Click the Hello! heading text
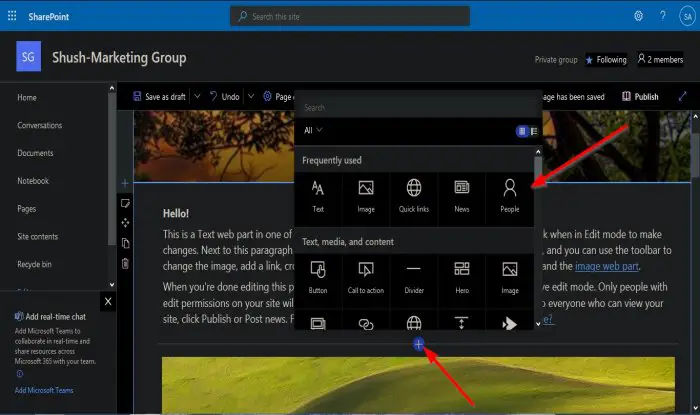This screenshot has height=415, width=700. coord(176,213)
